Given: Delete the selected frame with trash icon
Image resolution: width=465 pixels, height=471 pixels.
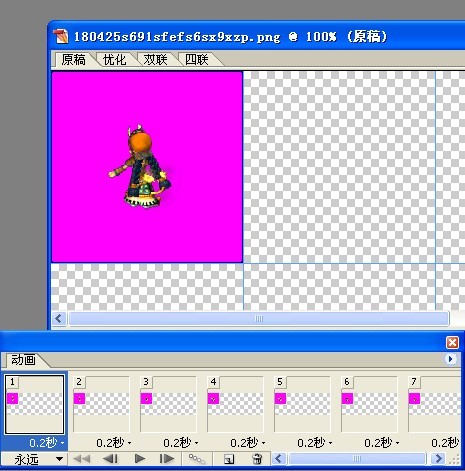Looking at the screenshot, I should (x=257, y=459).
